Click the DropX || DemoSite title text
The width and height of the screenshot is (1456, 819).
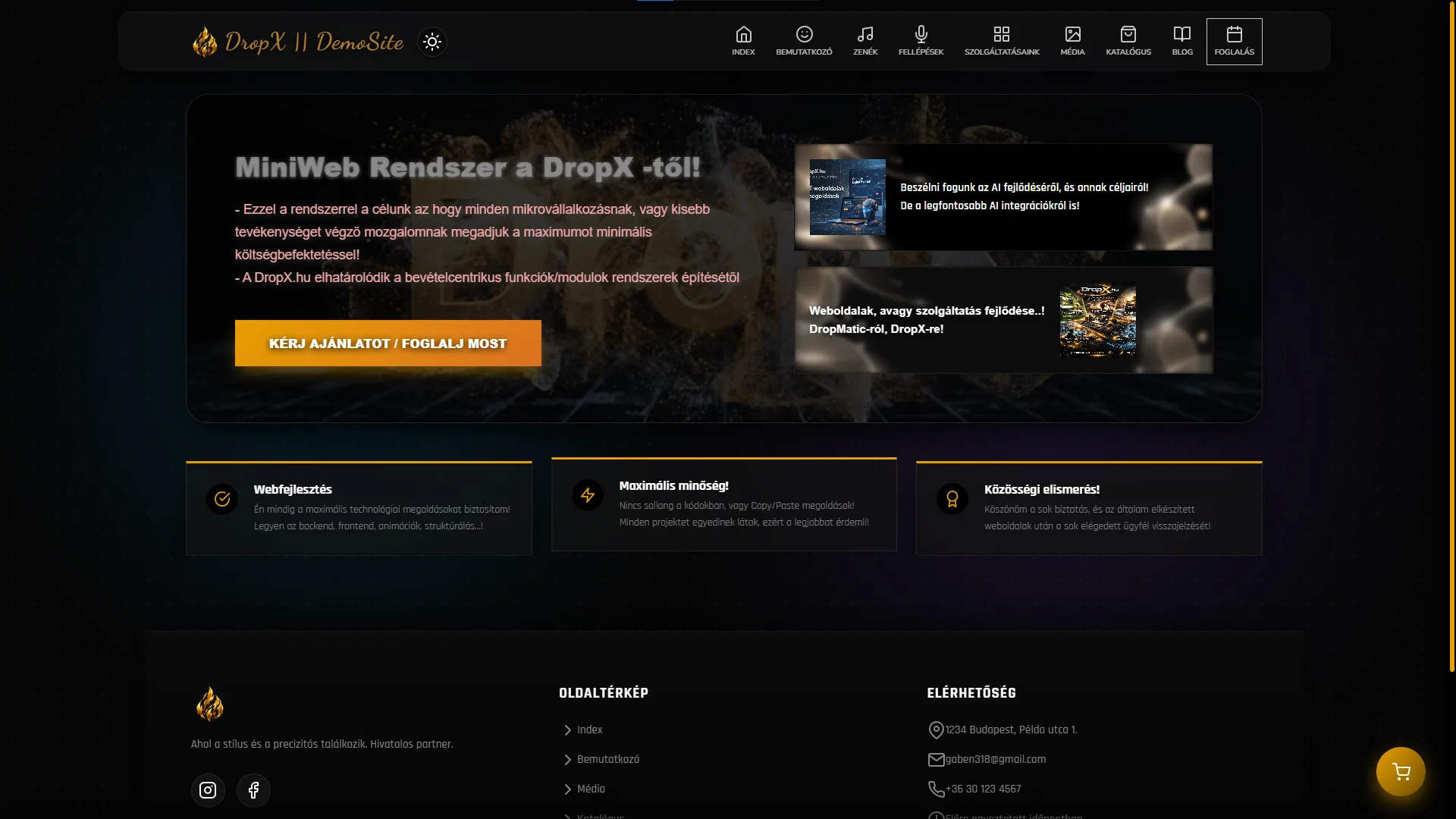314,42
